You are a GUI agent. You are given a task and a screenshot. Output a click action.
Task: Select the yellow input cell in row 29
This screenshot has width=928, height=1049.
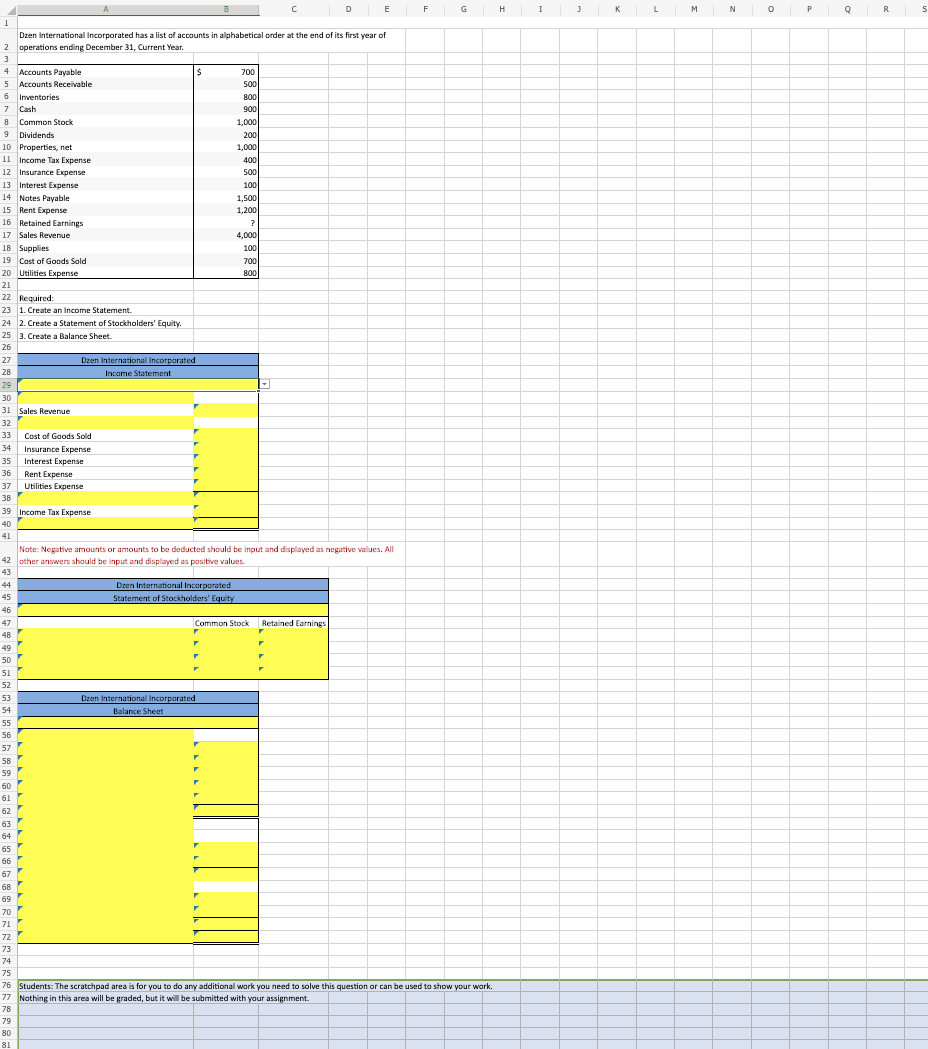(x=138, y=385)
